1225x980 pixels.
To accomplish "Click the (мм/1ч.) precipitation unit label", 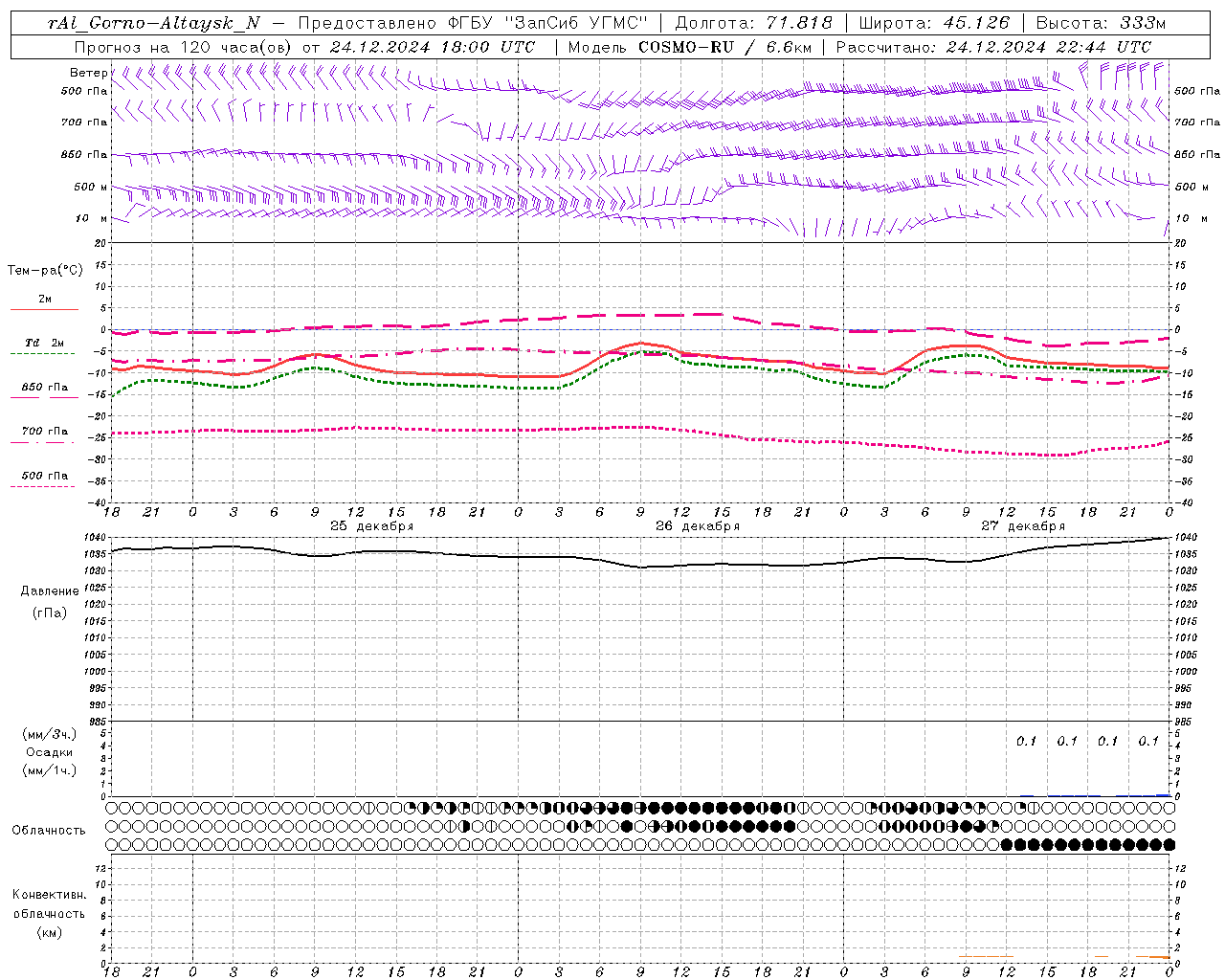I will point(50,770).
